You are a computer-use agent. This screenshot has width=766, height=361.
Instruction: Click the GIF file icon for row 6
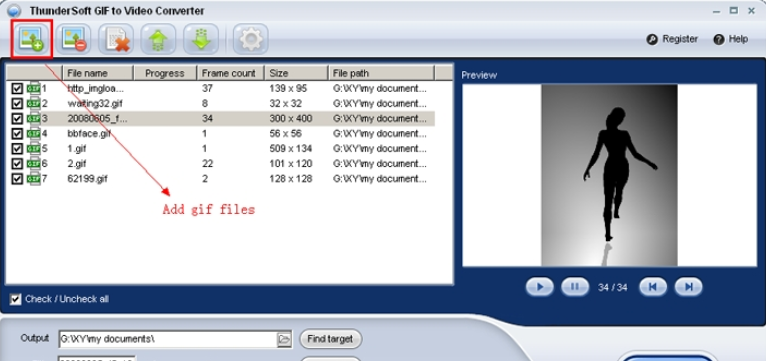point(33,164)
